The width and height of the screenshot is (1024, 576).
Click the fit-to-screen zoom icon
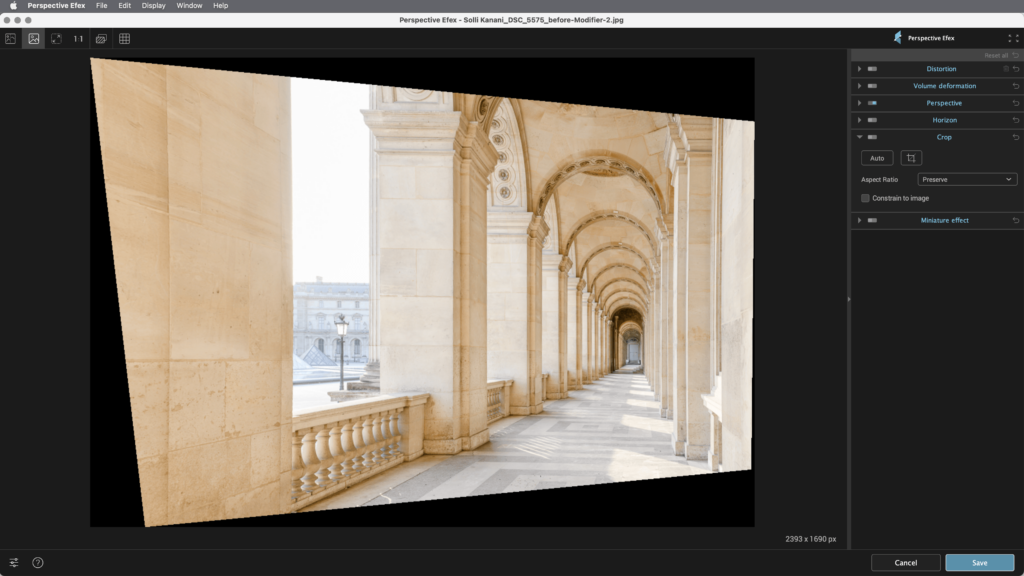coord(56,39)
